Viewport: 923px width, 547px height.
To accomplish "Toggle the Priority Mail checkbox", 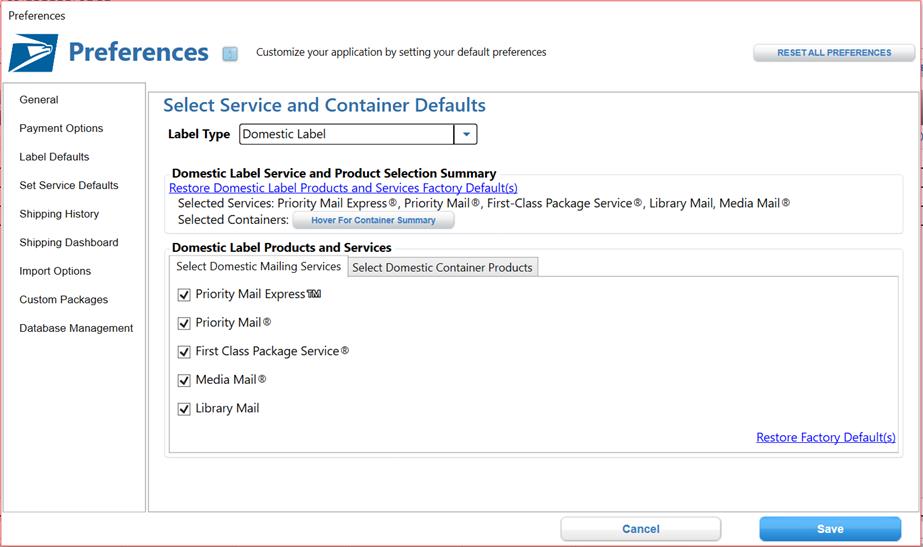I will [184, 323].
